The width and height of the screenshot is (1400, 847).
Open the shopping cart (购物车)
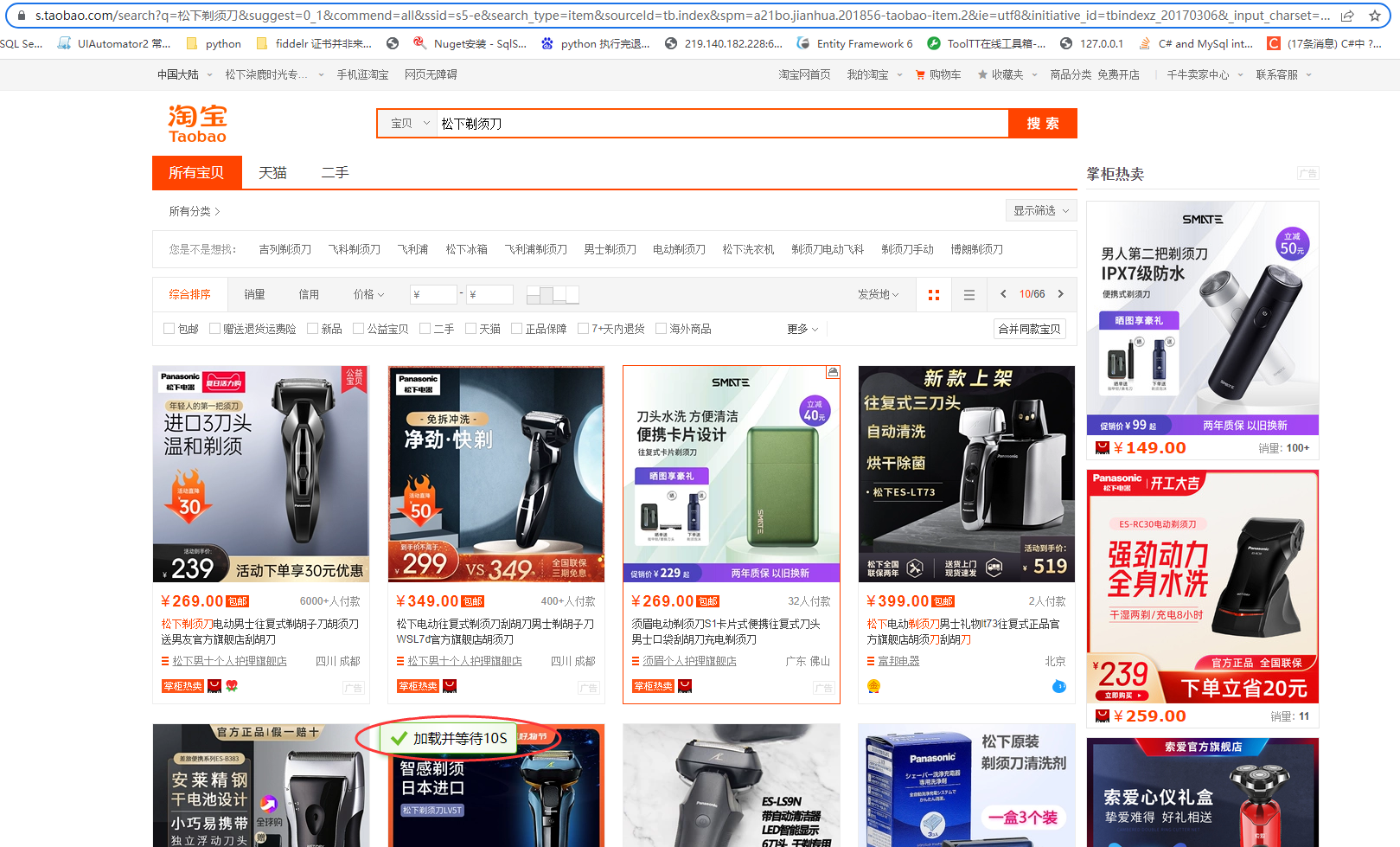938,75
